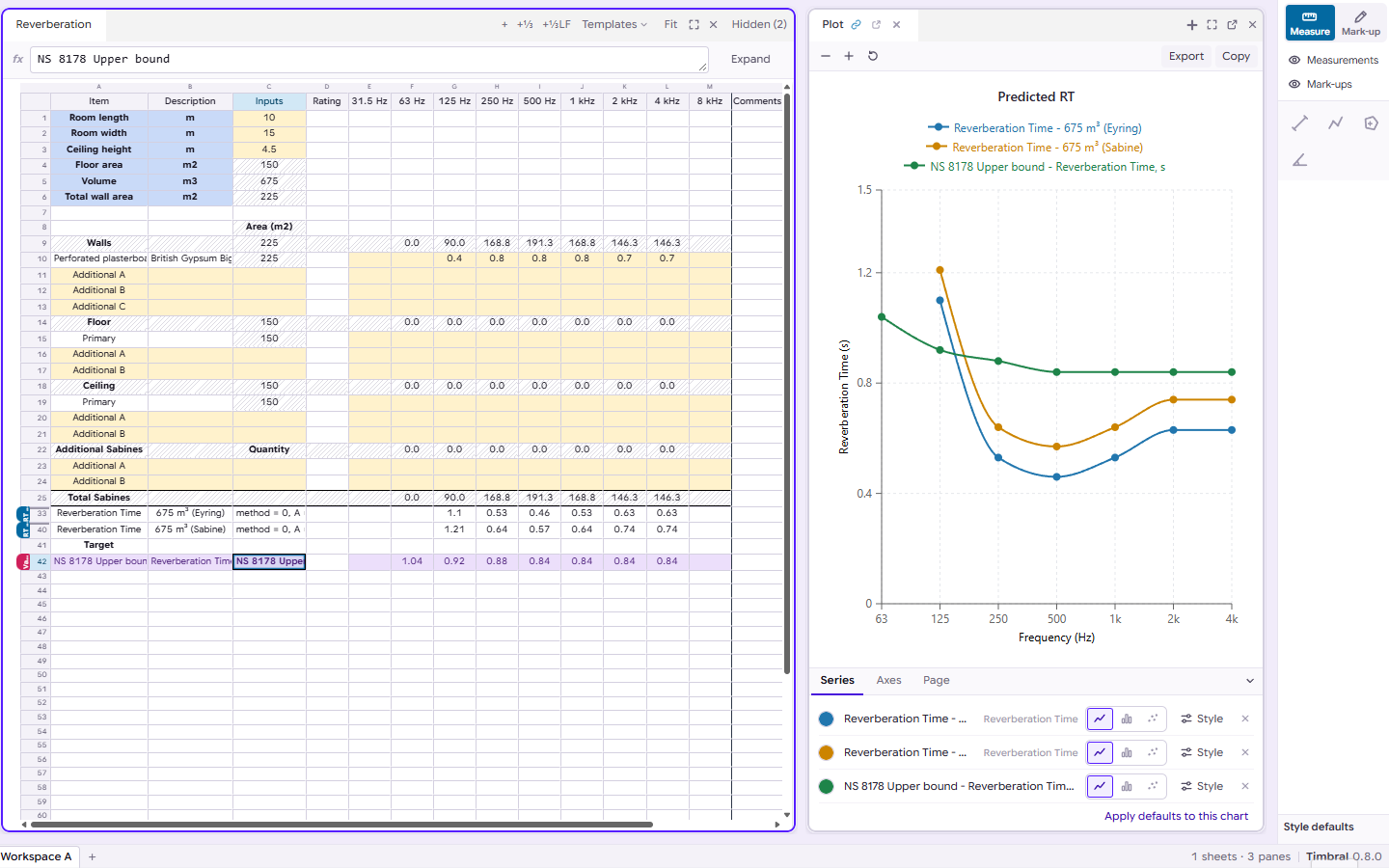
Task: Open the blue Eyring series color swatch
Action: 826,719
